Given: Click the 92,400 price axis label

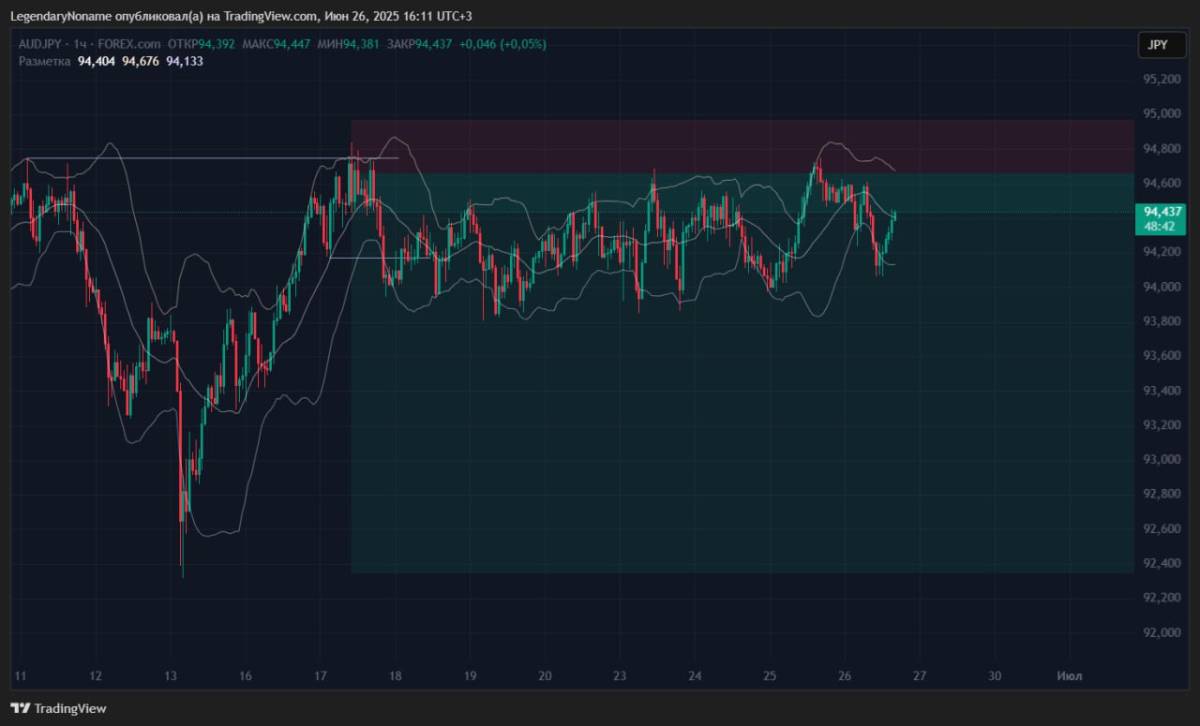Looking at the screenshot, I should tap(1163, 563).
